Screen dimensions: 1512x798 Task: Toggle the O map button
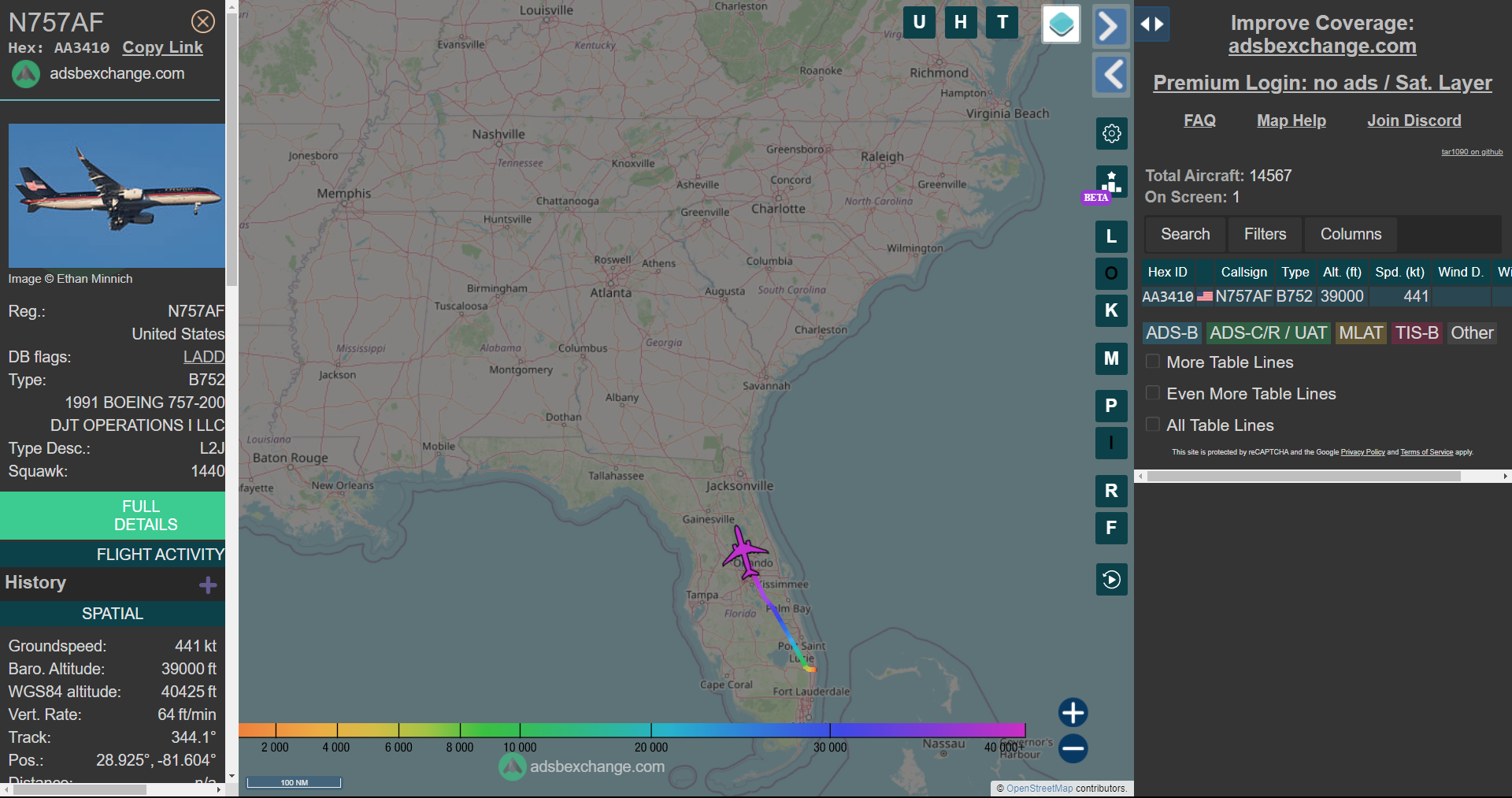click(x=1111, y=273)
